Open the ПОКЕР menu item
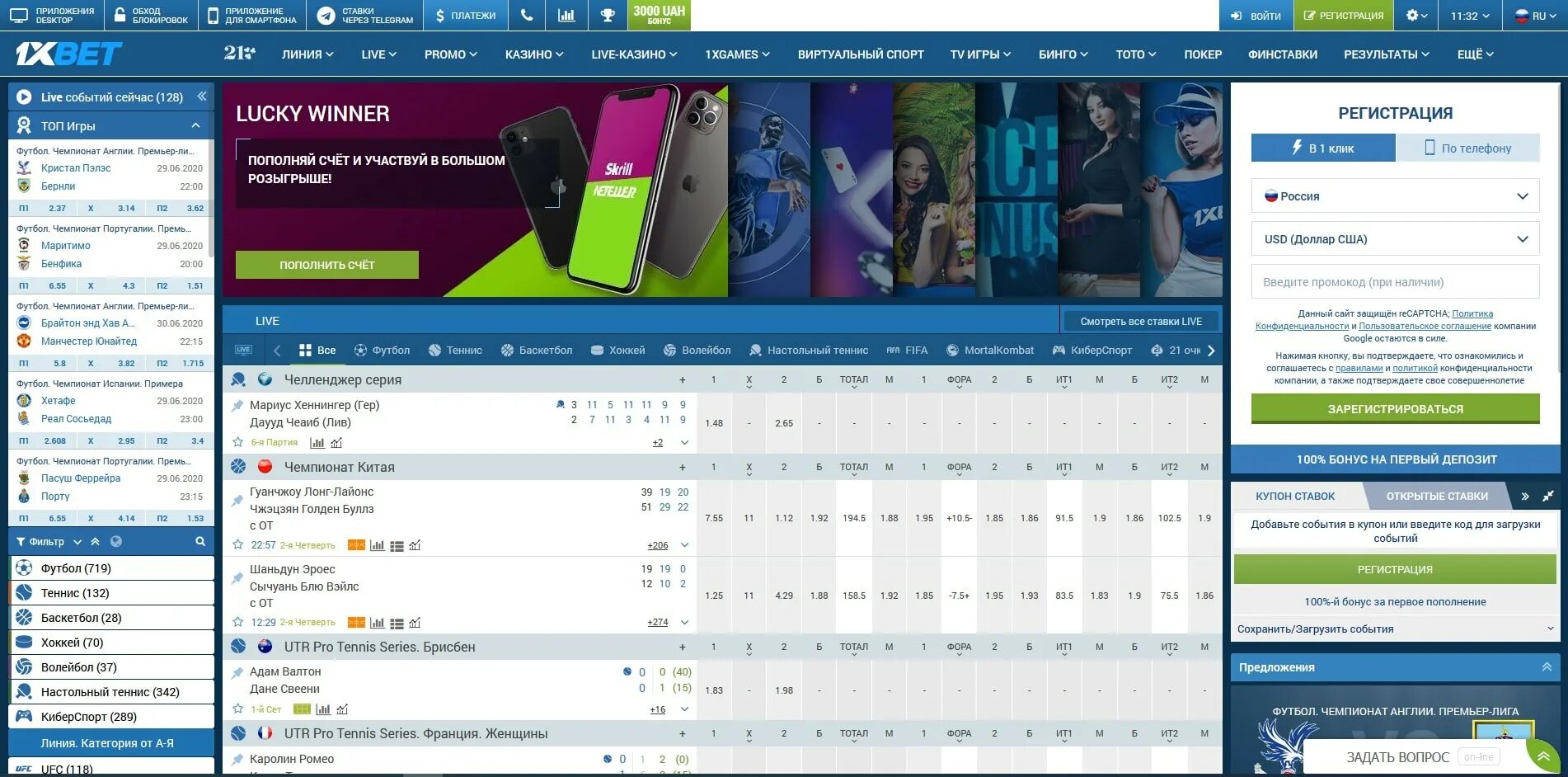The image size is (1568, 777). coord(1203,54)
